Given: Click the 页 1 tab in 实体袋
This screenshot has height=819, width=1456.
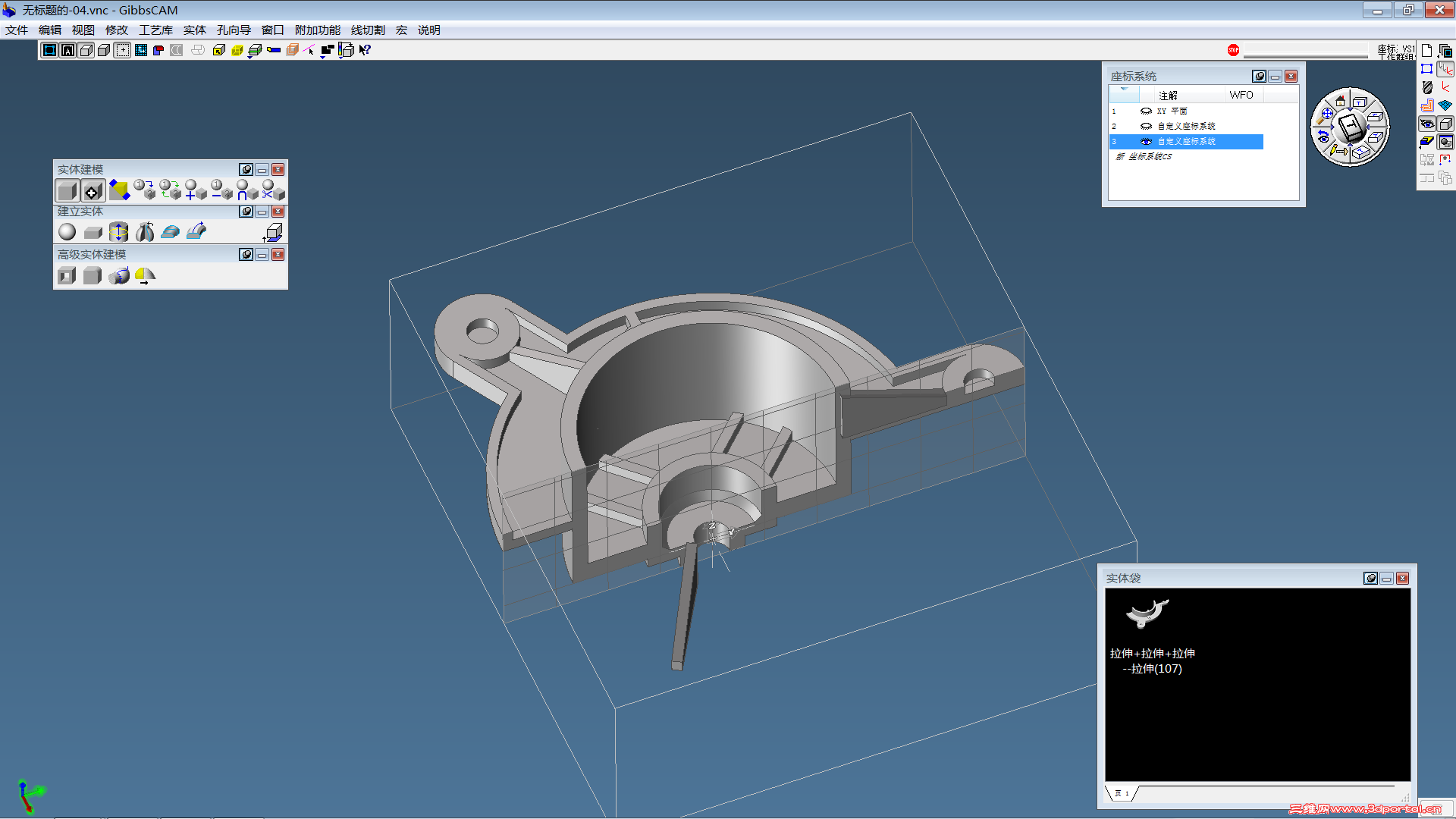Looking at the screenshot, I should 1122,793.
